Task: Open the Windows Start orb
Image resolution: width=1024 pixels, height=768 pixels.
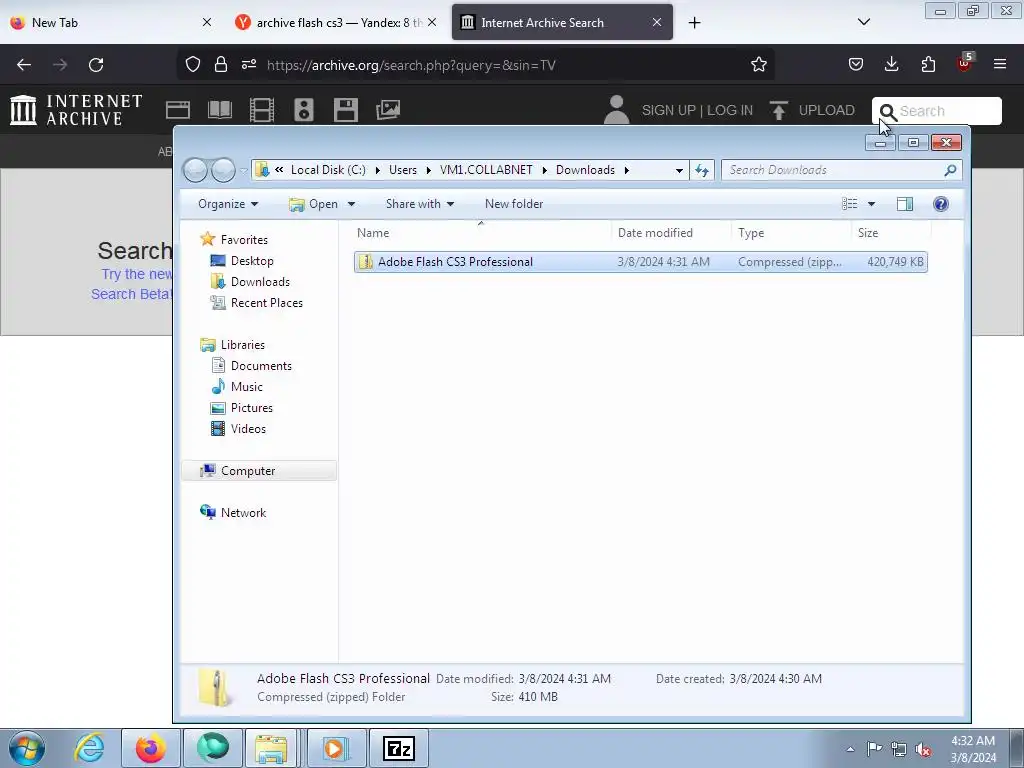Action: 27,748
